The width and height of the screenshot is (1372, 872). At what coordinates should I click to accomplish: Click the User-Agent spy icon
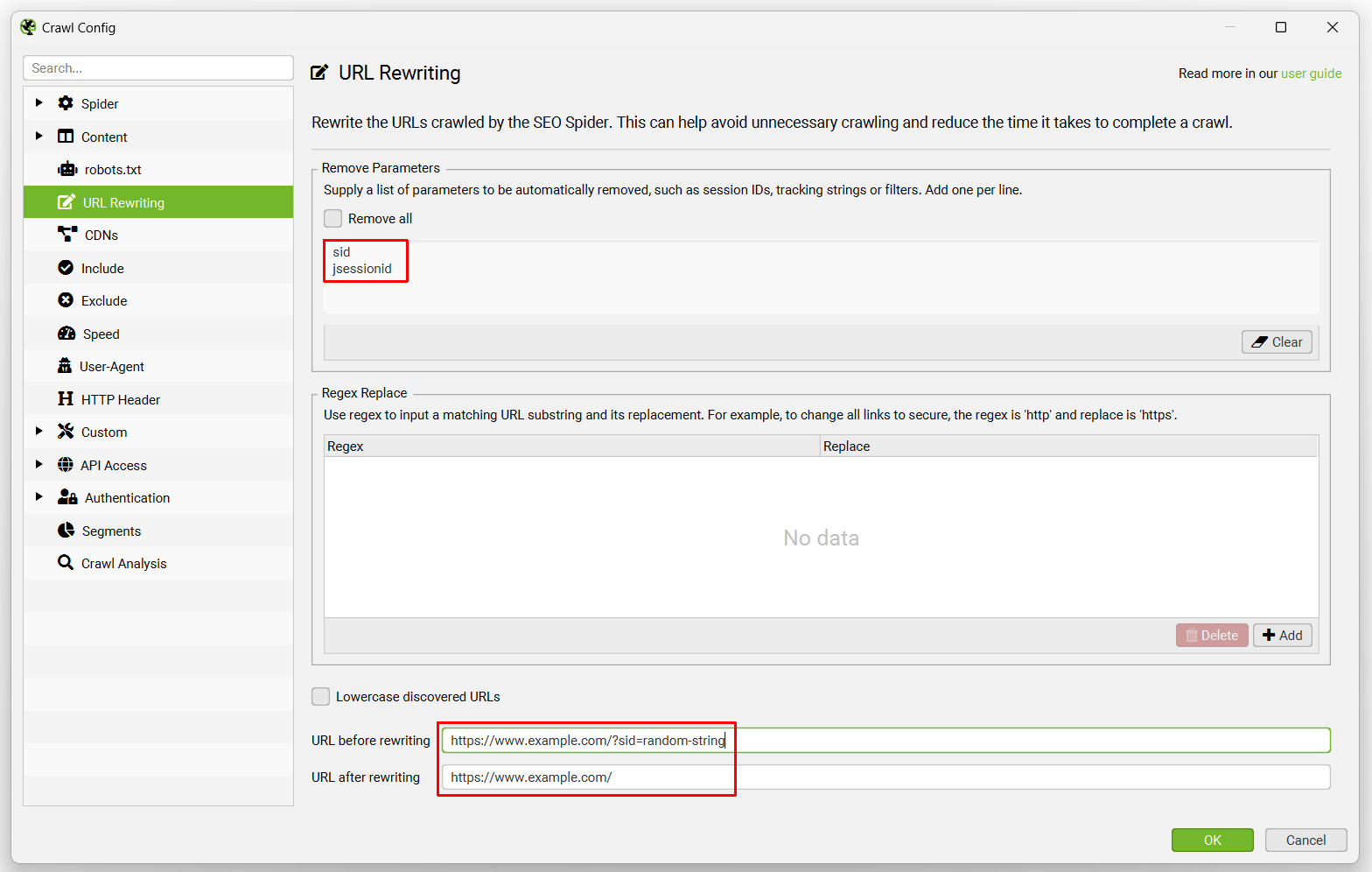coord(65,366)
